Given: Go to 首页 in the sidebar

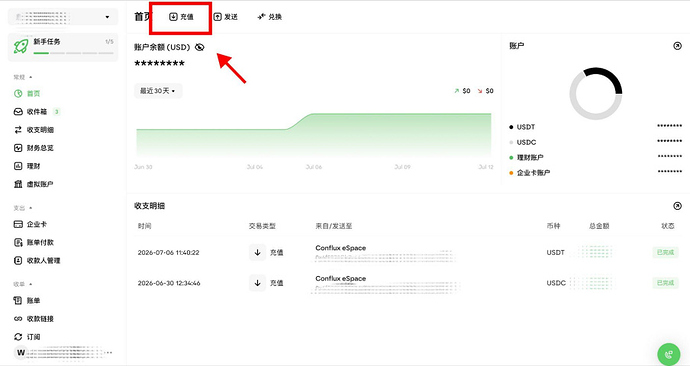Looking at the screenshot, I should click(x=27, y=93).
